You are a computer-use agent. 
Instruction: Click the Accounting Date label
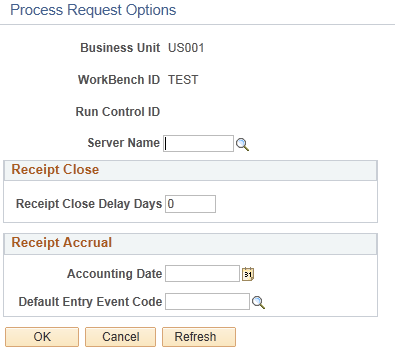[x=115, y=274]
